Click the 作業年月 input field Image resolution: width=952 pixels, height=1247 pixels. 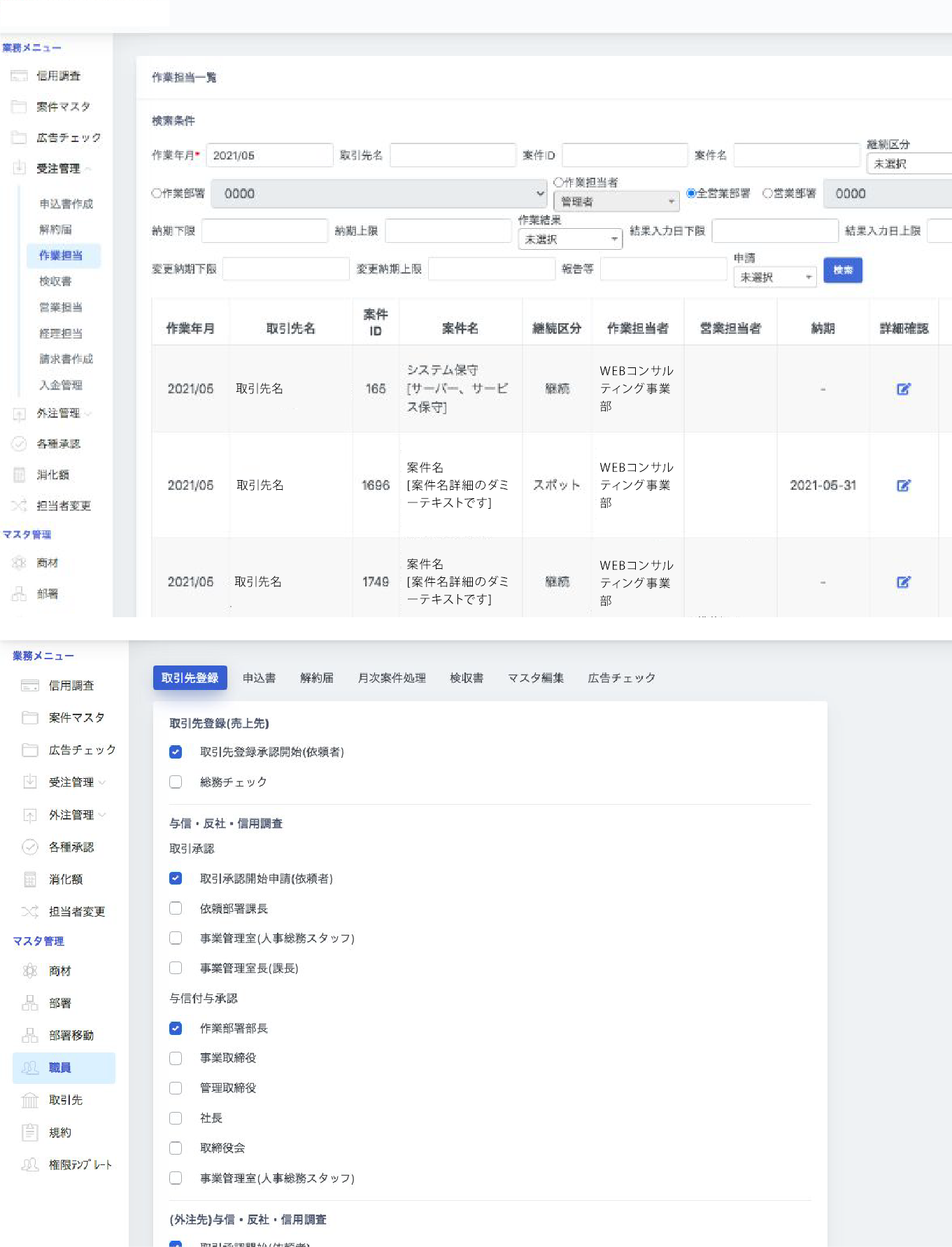tap(269, 155)
